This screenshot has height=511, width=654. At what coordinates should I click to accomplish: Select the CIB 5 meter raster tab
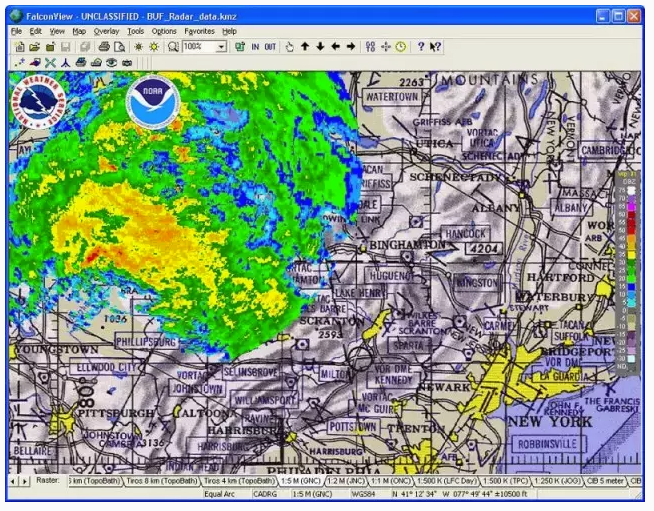605,481
